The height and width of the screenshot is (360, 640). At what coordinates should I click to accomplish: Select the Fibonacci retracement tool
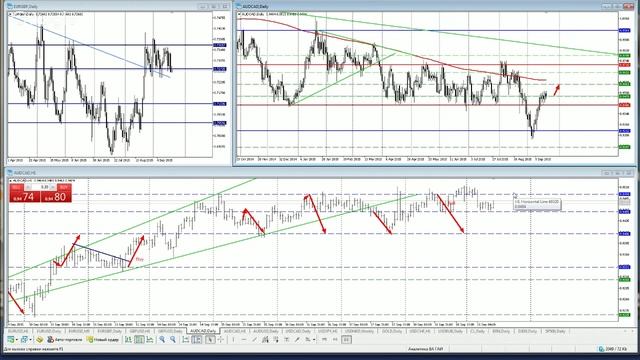pos(276,340)
